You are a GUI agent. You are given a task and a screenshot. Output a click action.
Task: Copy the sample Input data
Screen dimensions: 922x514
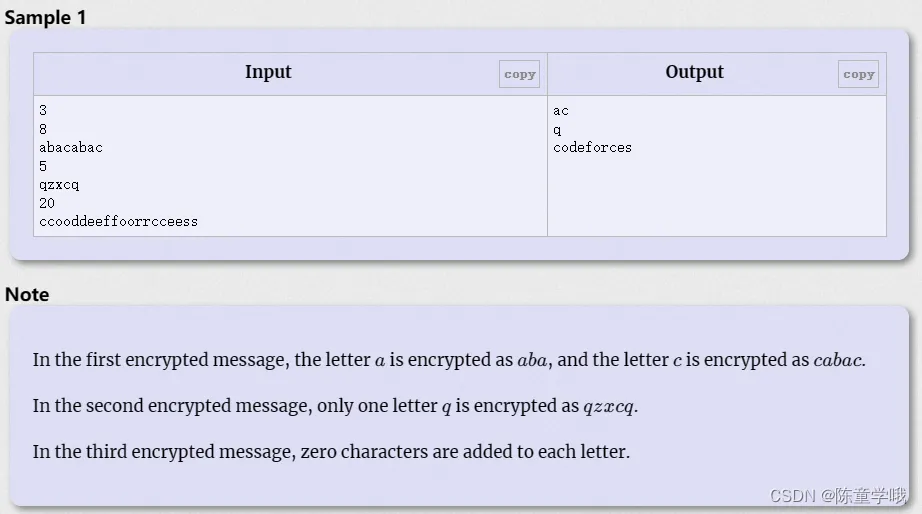(x=519, y=74)
